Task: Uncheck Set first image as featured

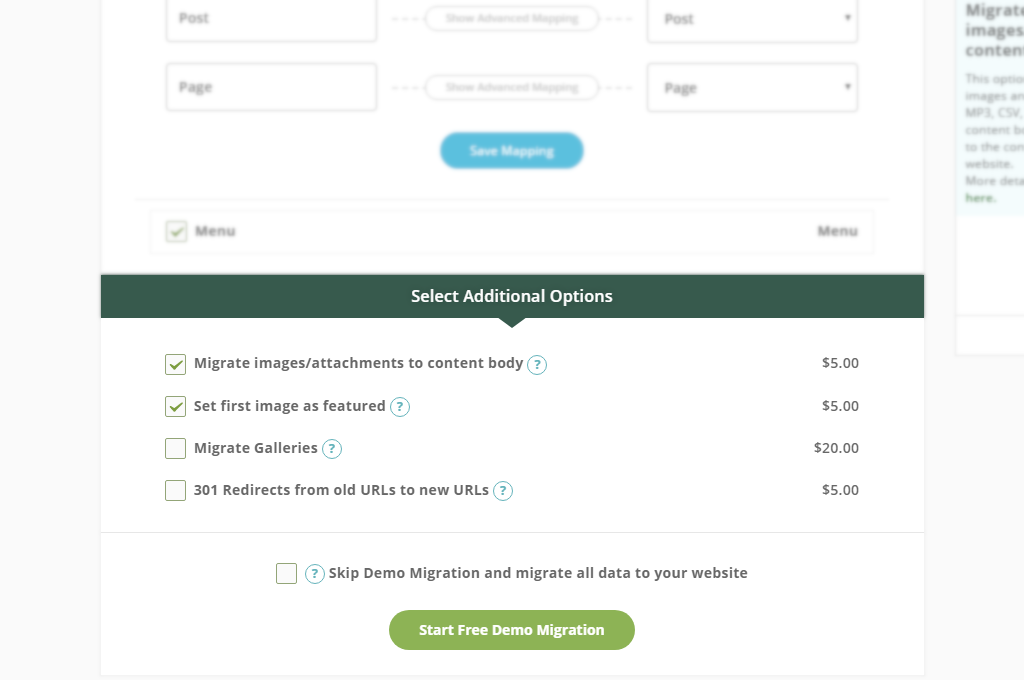Action: click(x=176, y=406)
